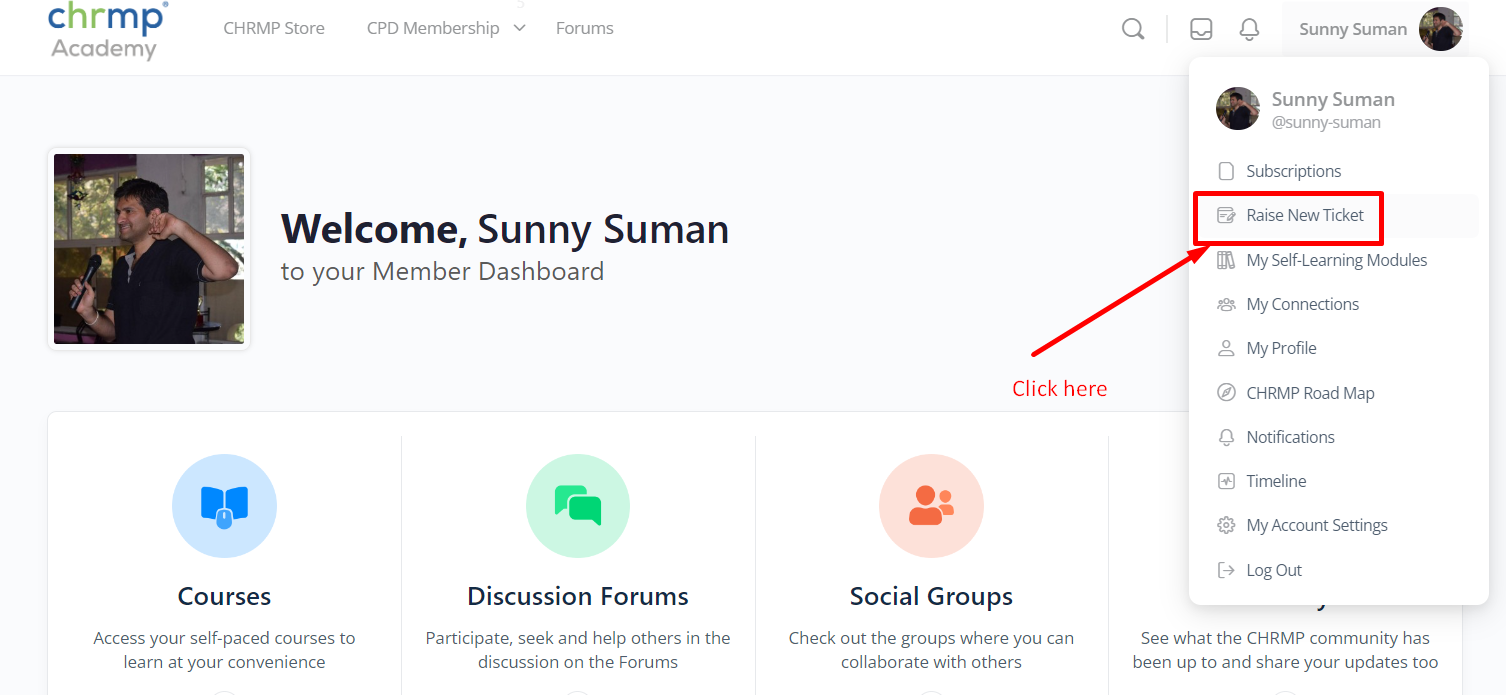The image size is (1506, 695).
Task: Click the Social Groups people icon
Action: point(931,505)
